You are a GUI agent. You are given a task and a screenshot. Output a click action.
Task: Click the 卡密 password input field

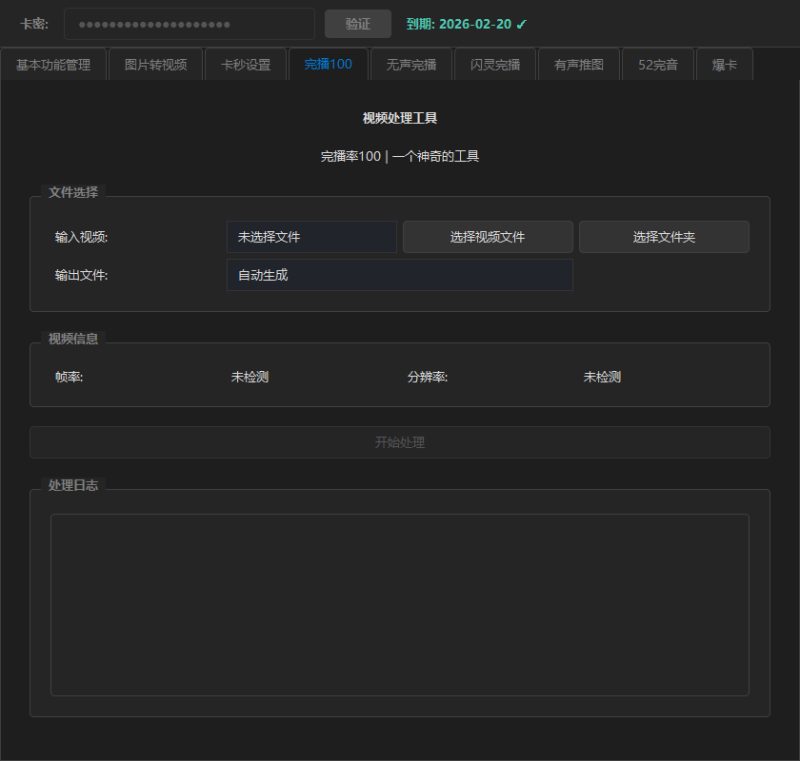[x=189, y=24]
